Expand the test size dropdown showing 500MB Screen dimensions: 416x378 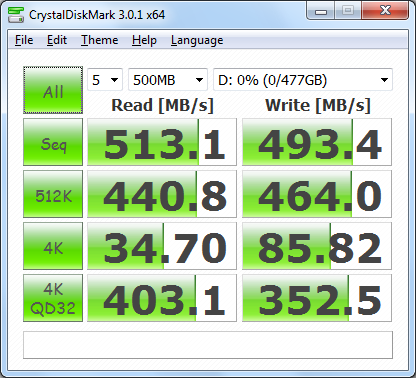point(168,80)
